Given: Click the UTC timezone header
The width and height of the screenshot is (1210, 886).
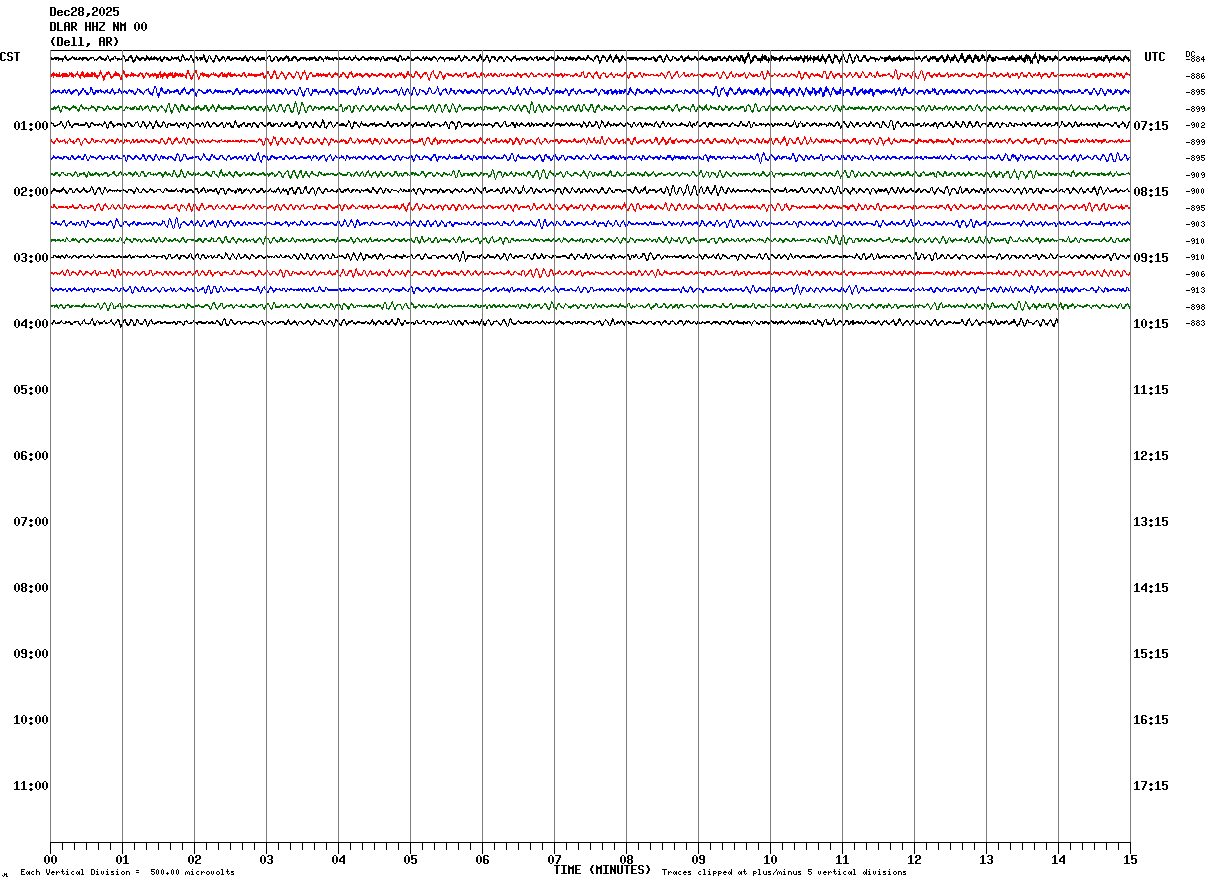Looking at the screenshot, I should click(x=1155, y=57).
